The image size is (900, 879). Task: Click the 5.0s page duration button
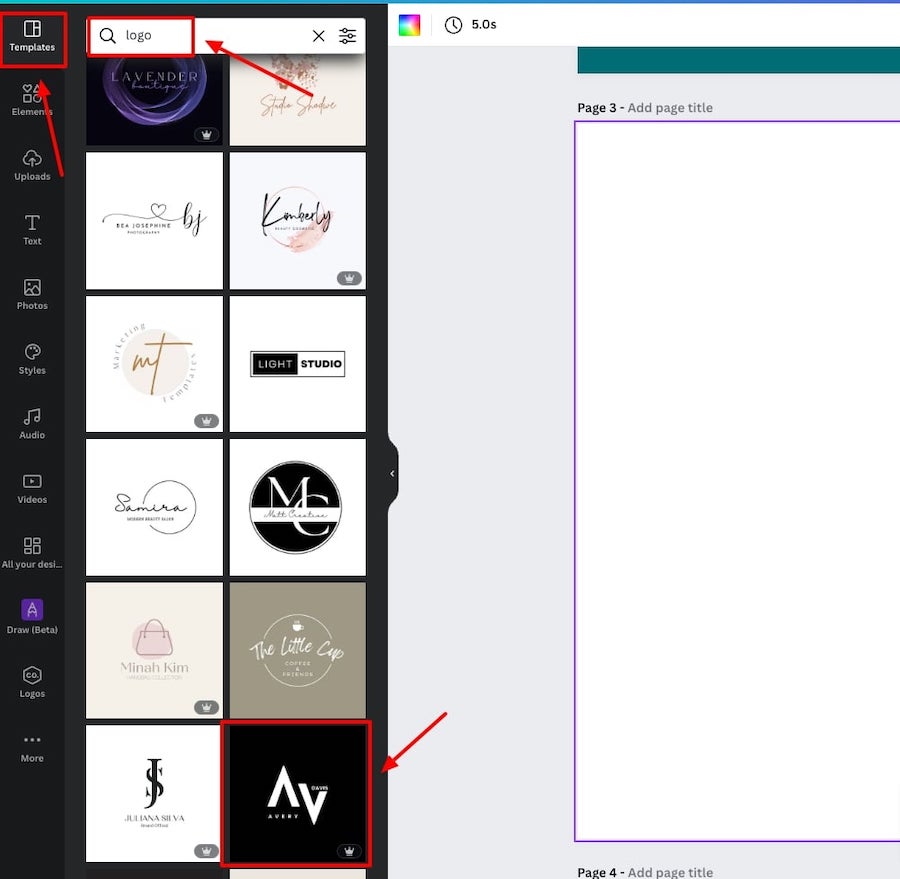click(471, 25)
